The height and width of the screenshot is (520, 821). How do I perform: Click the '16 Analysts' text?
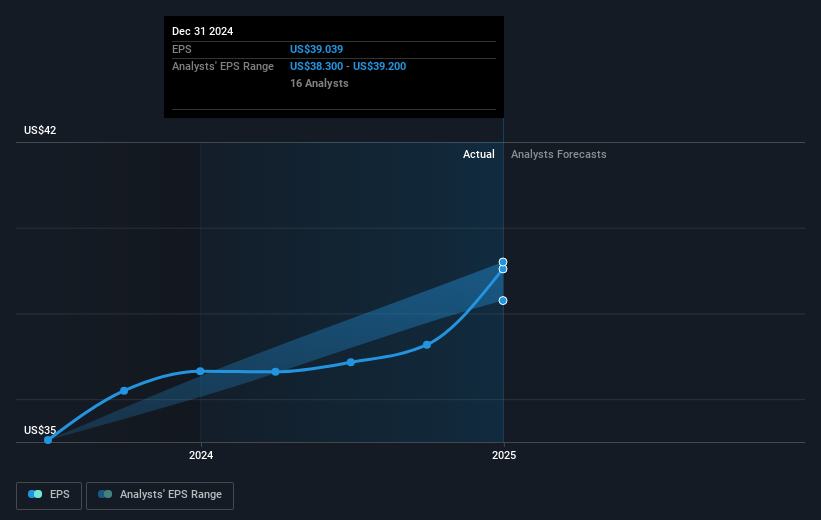(x=319, y=83)
